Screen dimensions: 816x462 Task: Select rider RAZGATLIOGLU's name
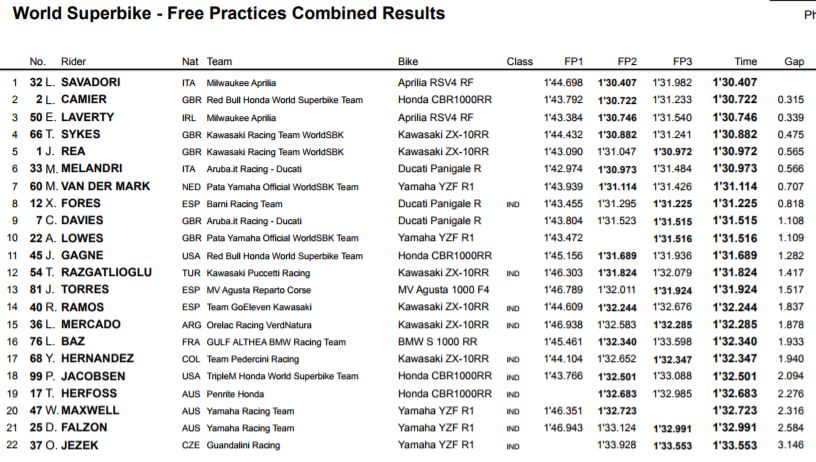(106, 272)
